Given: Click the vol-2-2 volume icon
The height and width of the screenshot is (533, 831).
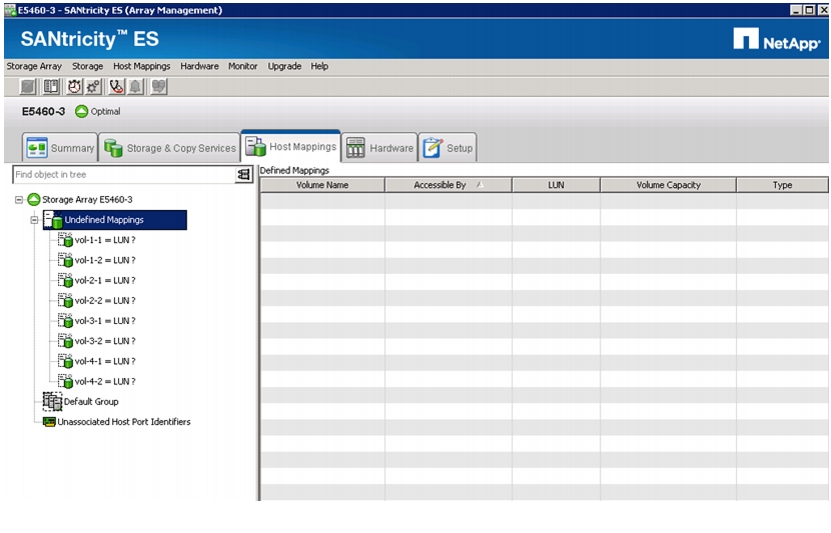Looking at the screenshot, I should pyautogui.click(x=65, y=300).
